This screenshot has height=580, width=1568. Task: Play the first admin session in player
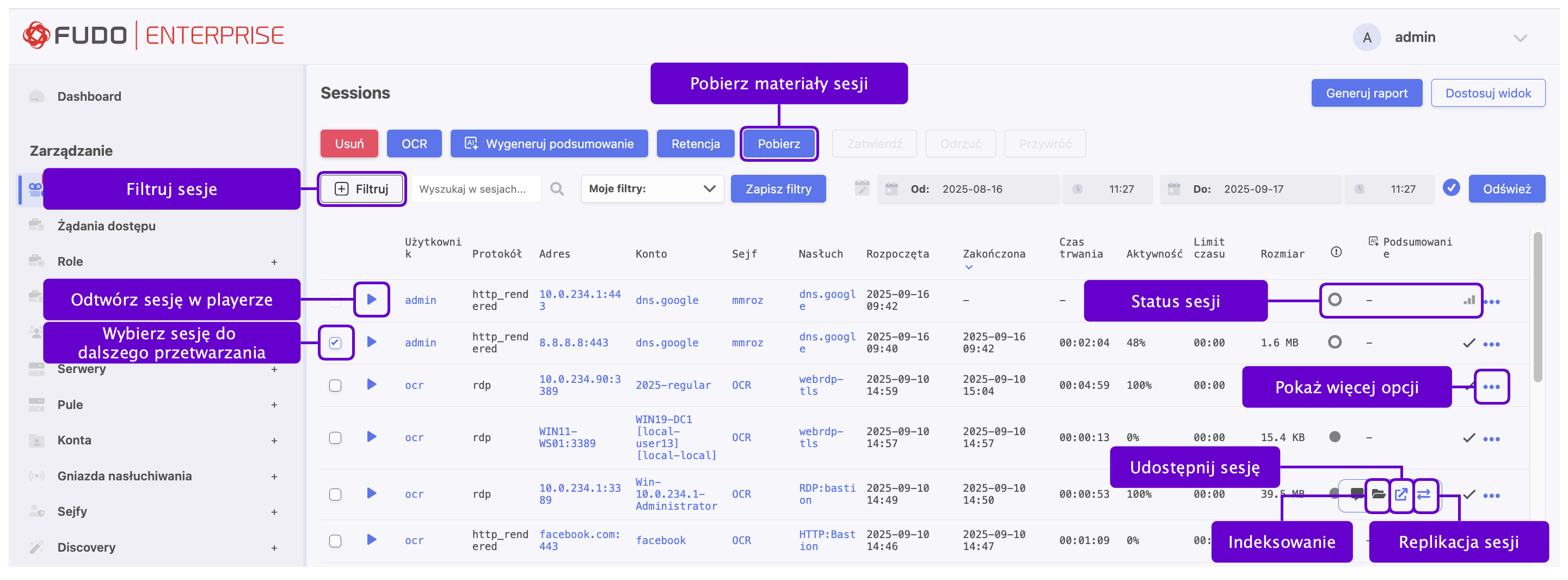click(371, 299)
